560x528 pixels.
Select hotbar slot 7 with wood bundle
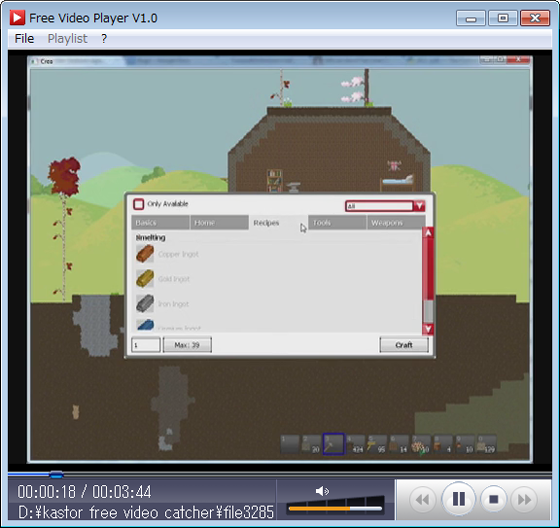click(x=421, y=444)
